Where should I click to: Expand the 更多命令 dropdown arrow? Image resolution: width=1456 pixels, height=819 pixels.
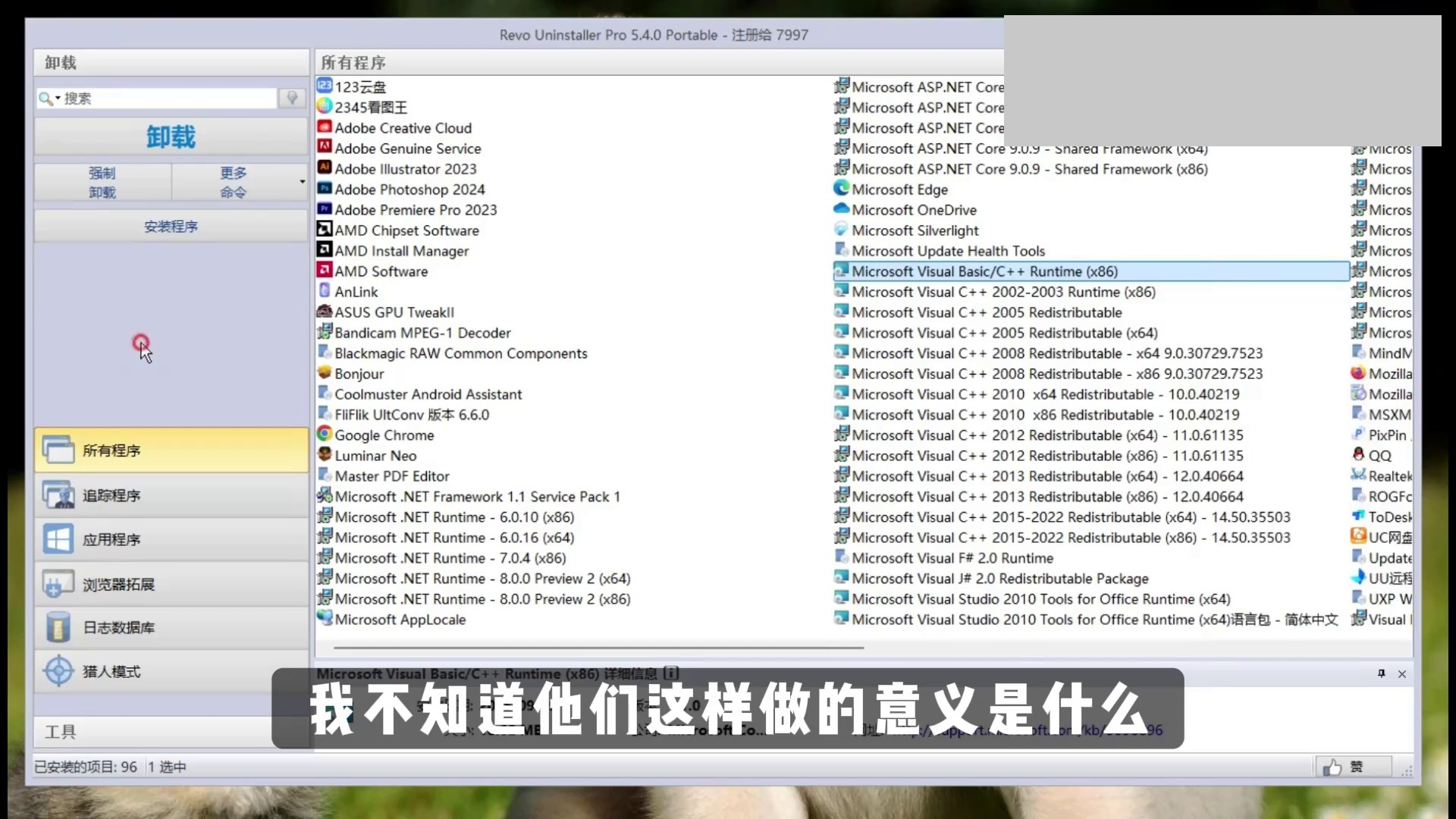(302, 182)
